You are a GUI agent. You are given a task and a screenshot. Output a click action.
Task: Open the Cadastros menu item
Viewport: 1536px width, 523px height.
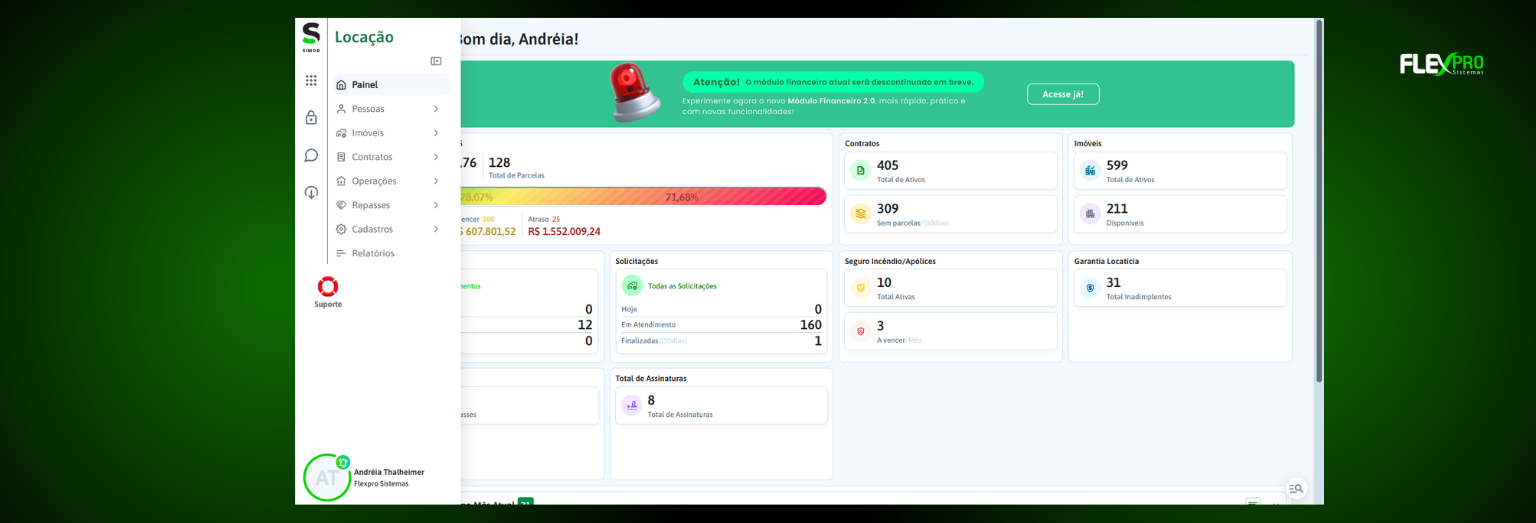coord(391,229)
